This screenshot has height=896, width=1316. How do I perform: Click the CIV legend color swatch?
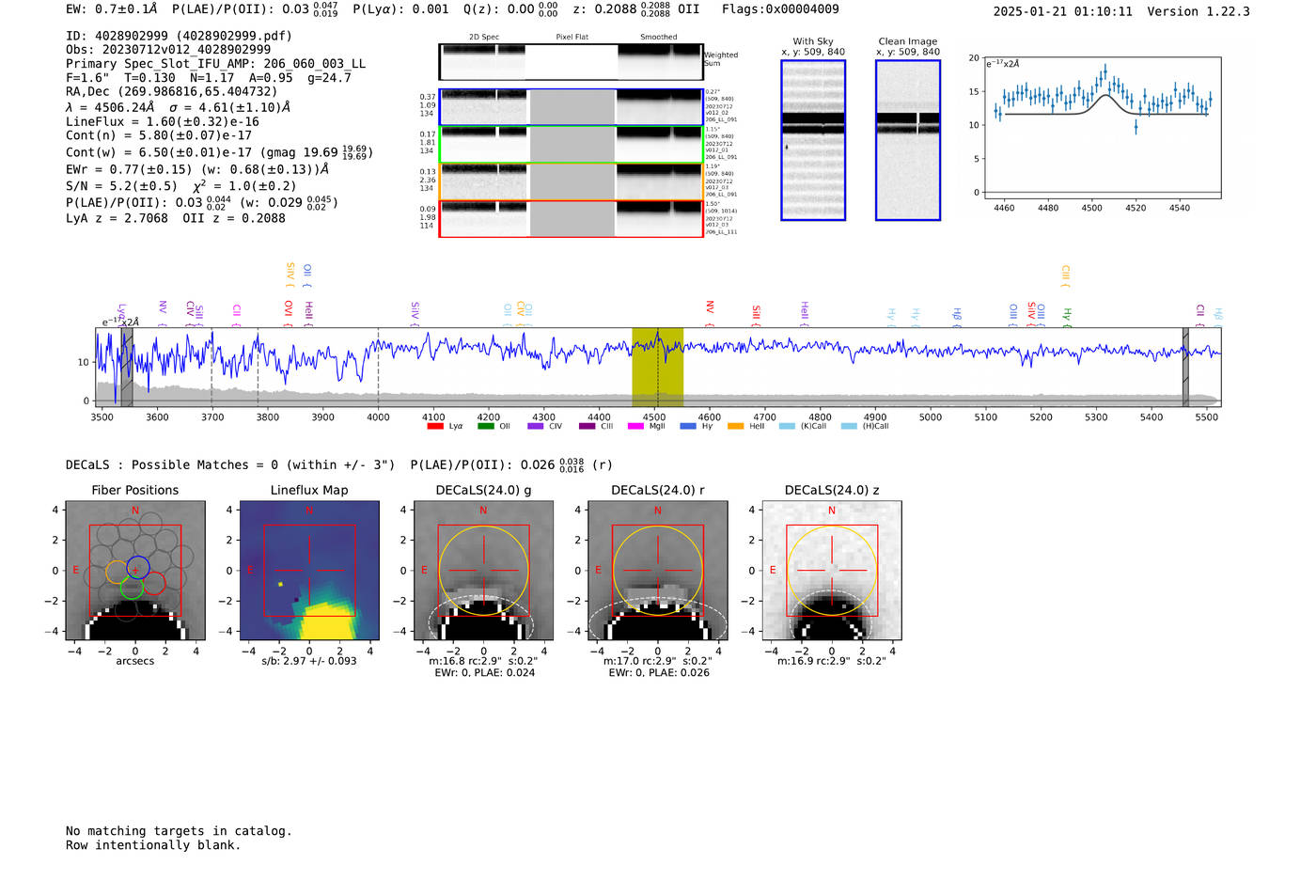(x=536, y=426)
